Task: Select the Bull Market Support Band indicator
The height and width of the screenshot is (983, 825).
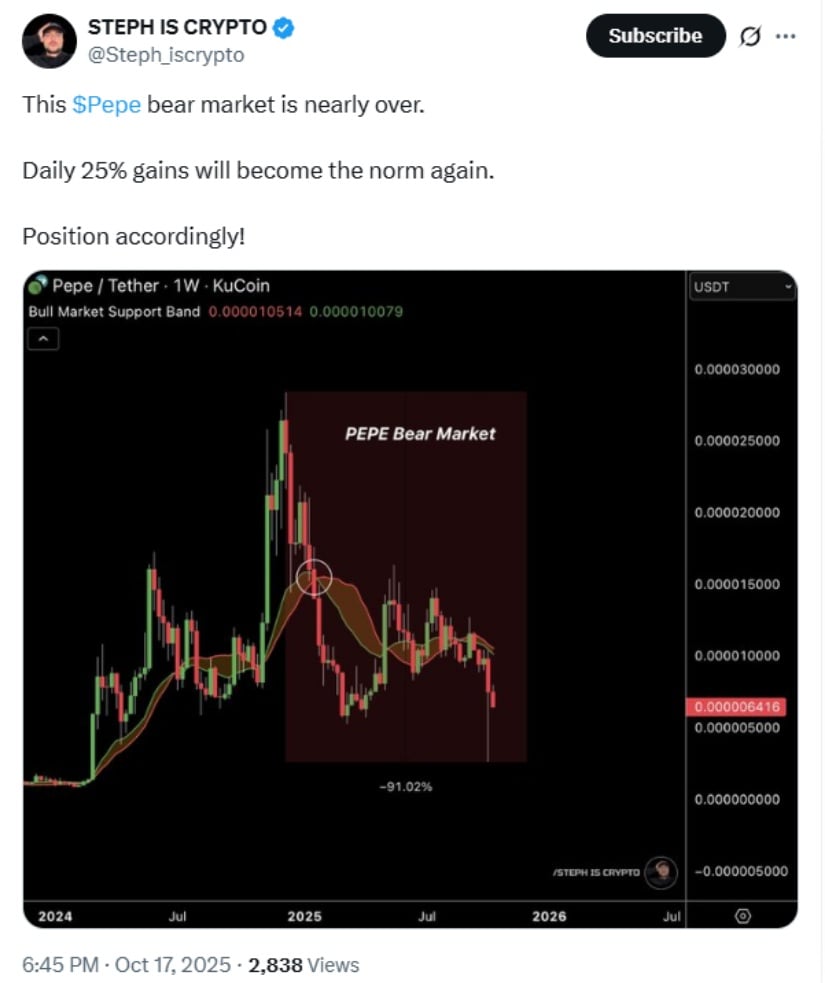Action: [x=115, y=311]
